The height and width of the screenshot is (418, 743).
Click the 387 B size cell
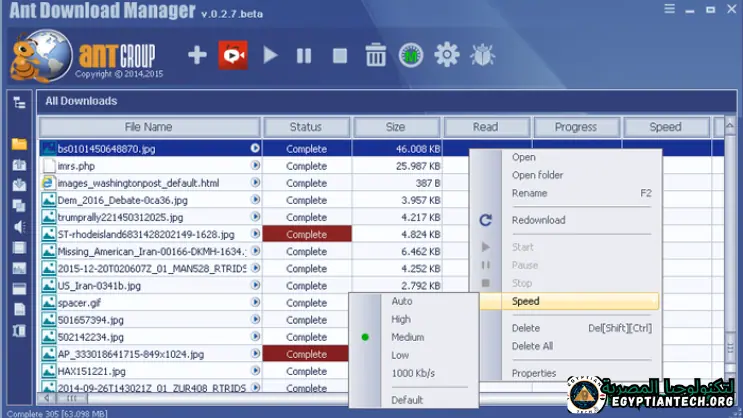tap(397, 183)
